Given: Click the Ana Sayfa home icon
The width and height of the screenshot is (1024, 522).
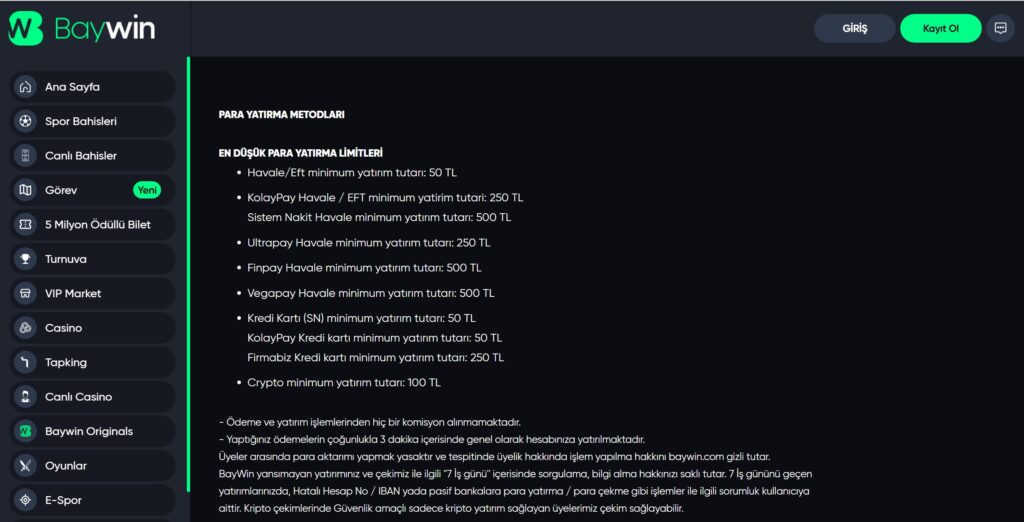Looking at the screenshot, I should pyautogui.click(x=25, y=87).
